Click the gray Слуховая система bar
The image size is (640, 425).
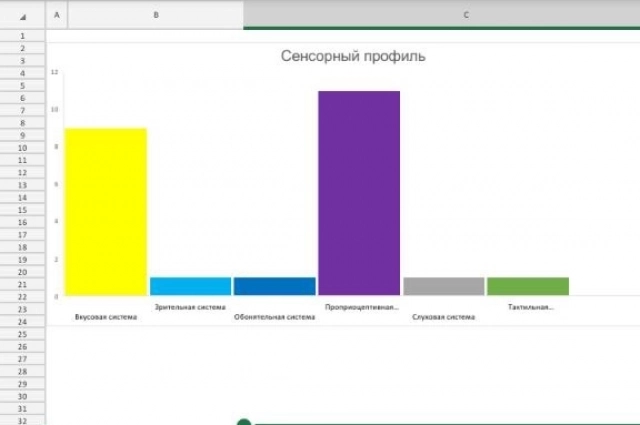click(444, 286)
